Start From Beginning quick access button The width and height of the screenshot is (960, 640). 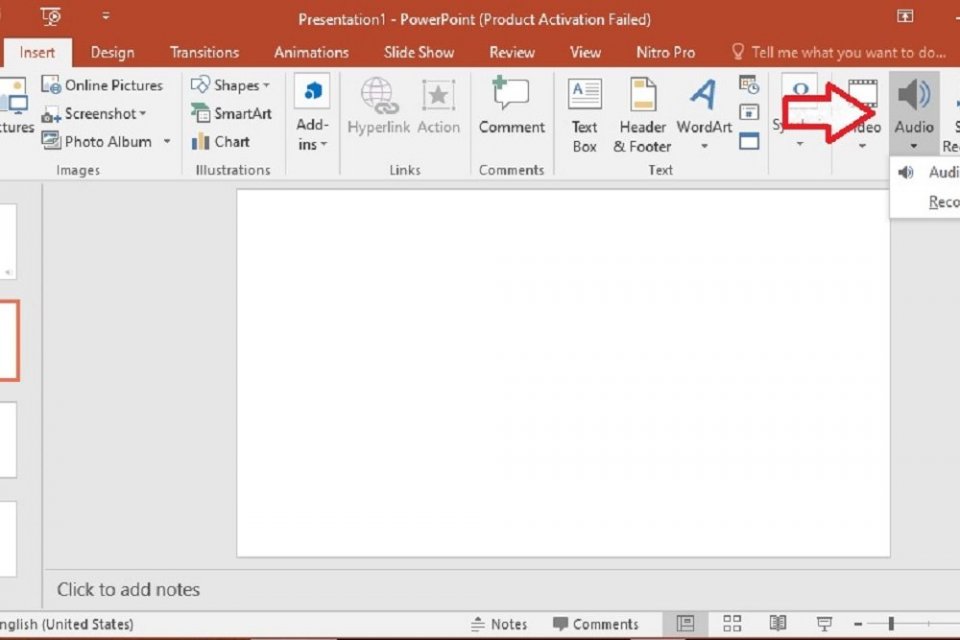coord(51,17)
